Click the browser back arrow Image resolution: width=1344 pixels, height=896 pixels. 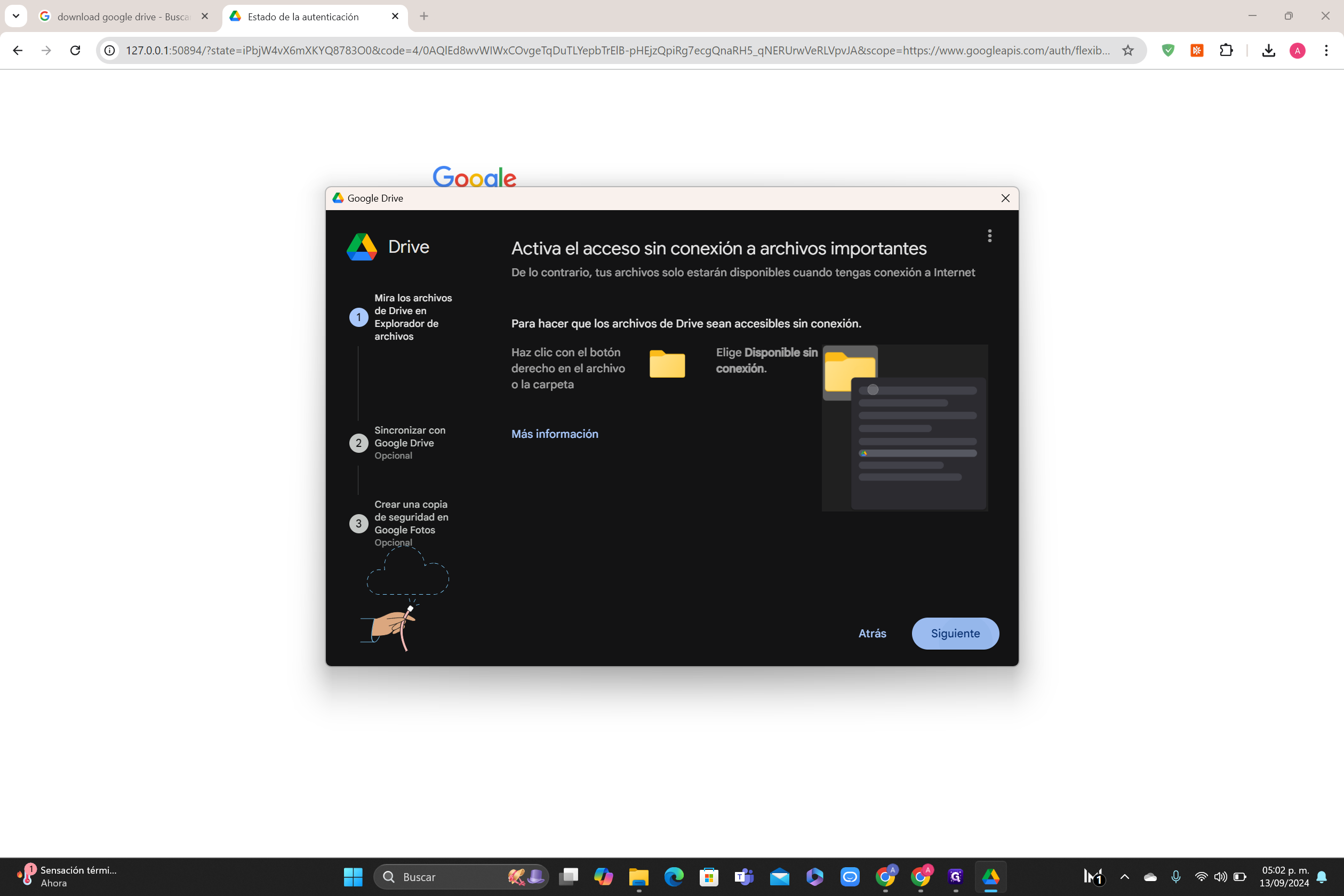pos(18,50)
